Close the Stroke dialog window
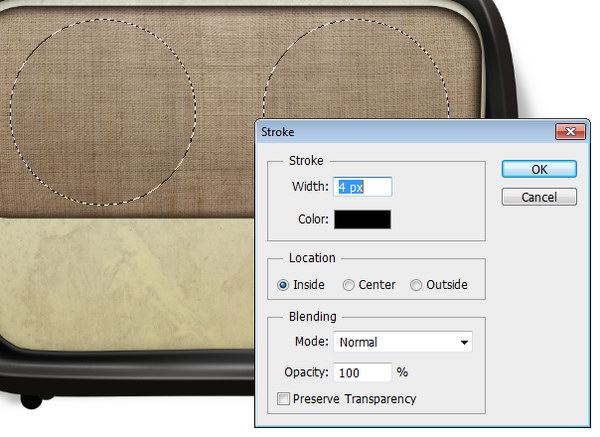600x437 pixels. (x=570, y=132)
